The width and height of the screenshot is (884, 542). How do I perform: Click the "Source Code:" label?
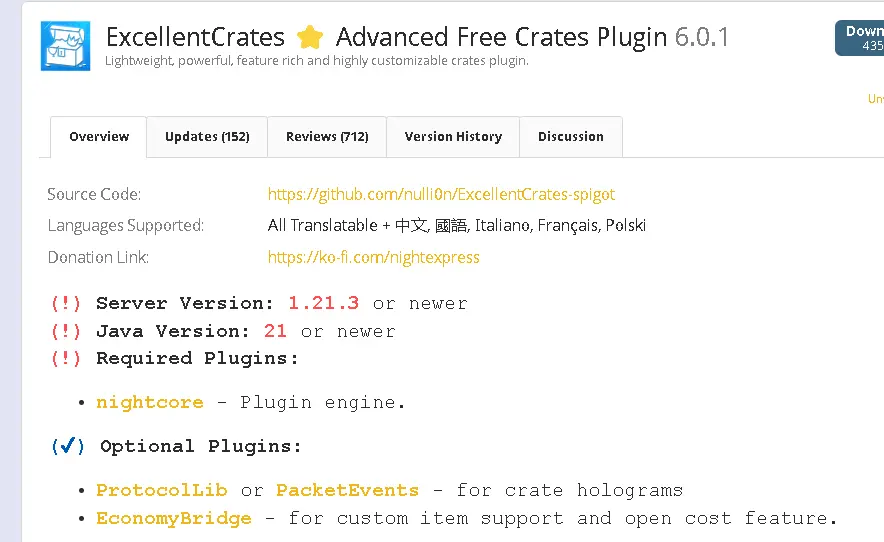[x=94, y=195]
